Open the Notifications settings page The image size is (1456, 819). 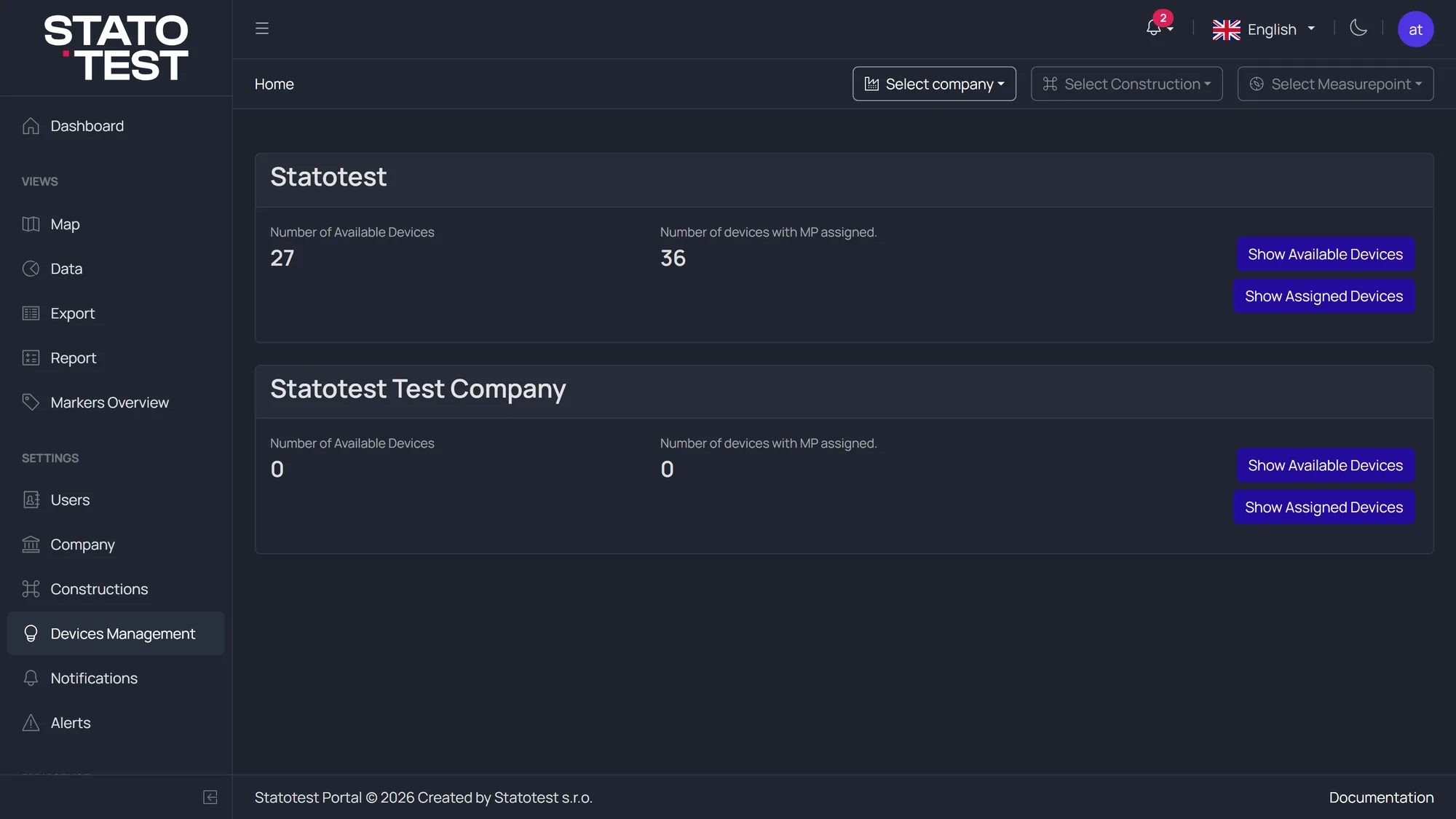(116, 678)
